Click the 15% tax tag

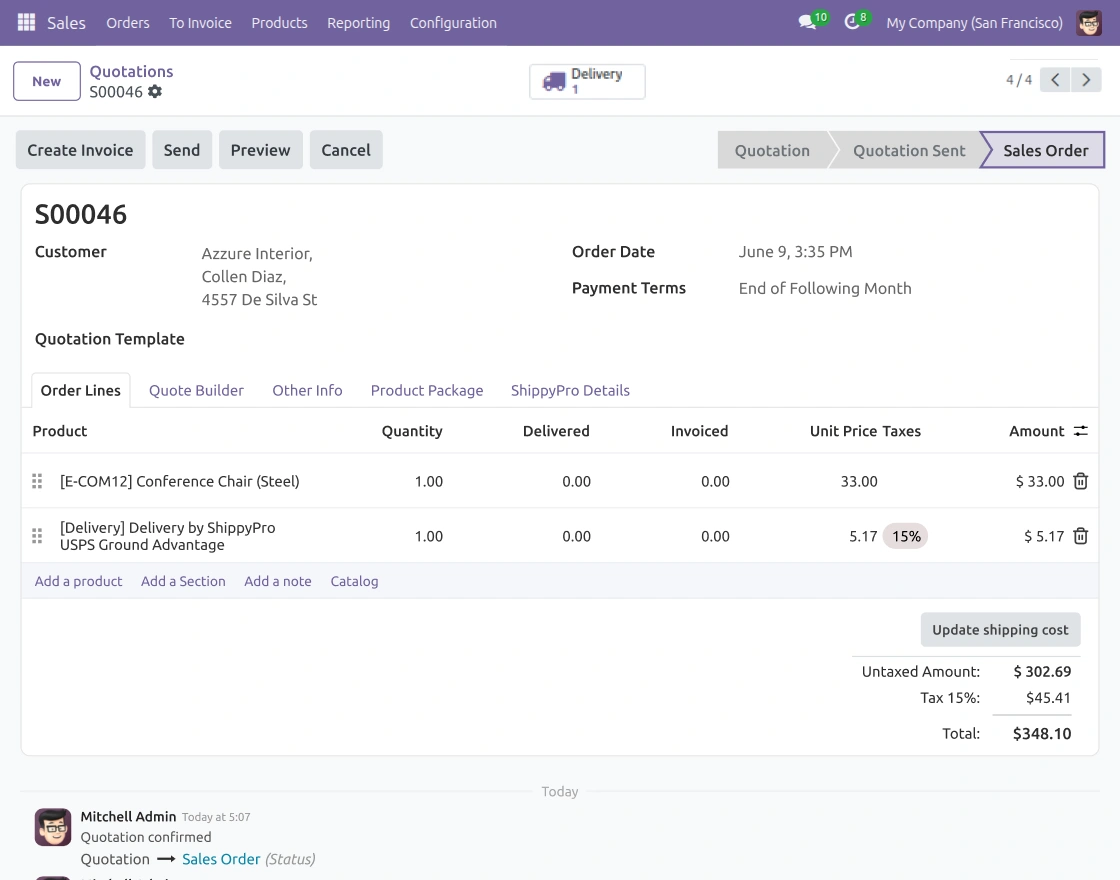point(906,536)
